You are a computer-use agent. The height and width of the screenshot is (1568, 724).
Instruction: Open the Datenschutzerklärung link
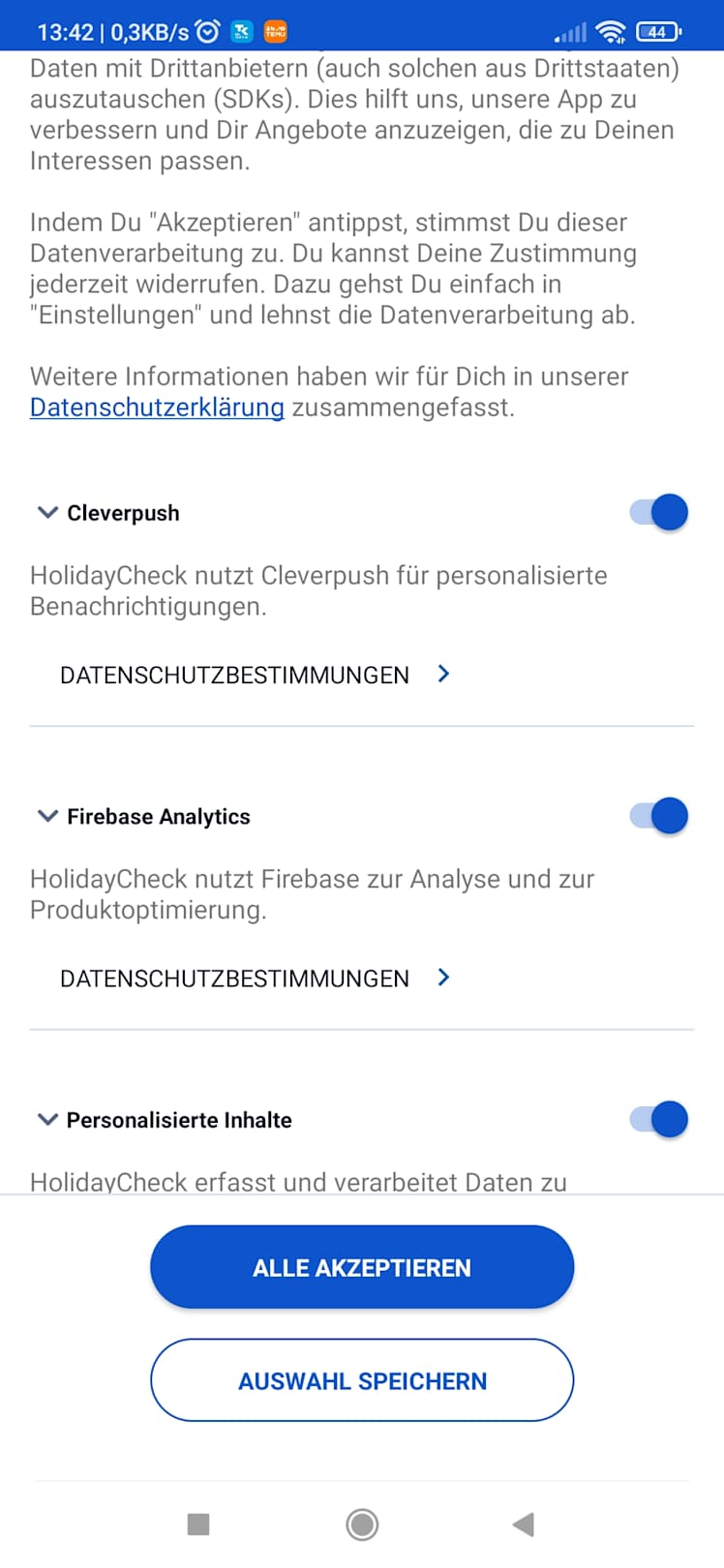[157, 407]
